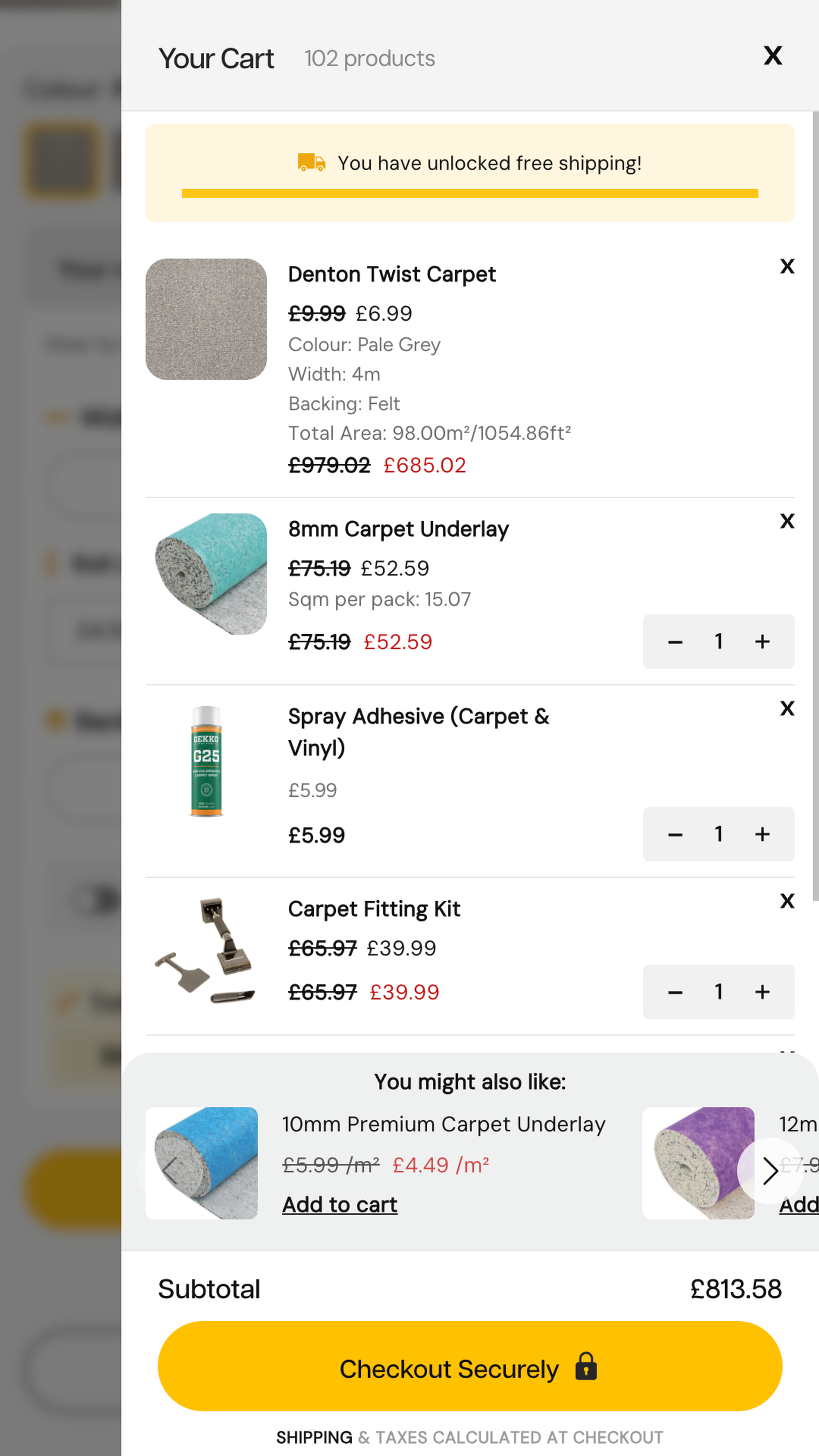819x1456 pixels.
Task: Decrease 8mm Carpet Underlay quantity
Action: 675,642
